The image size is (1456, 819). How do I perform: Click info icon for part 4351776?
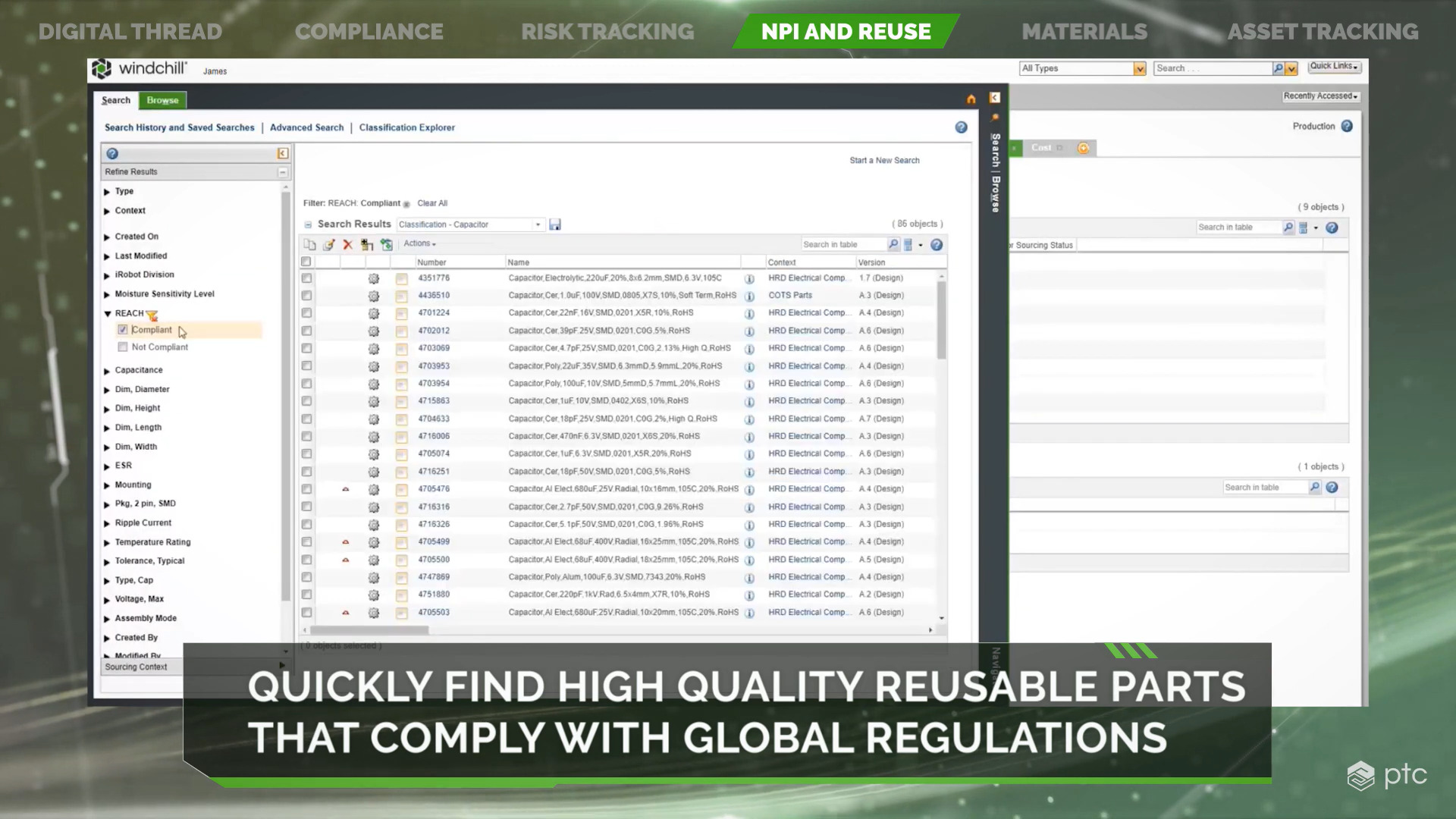tap(749, 278)
